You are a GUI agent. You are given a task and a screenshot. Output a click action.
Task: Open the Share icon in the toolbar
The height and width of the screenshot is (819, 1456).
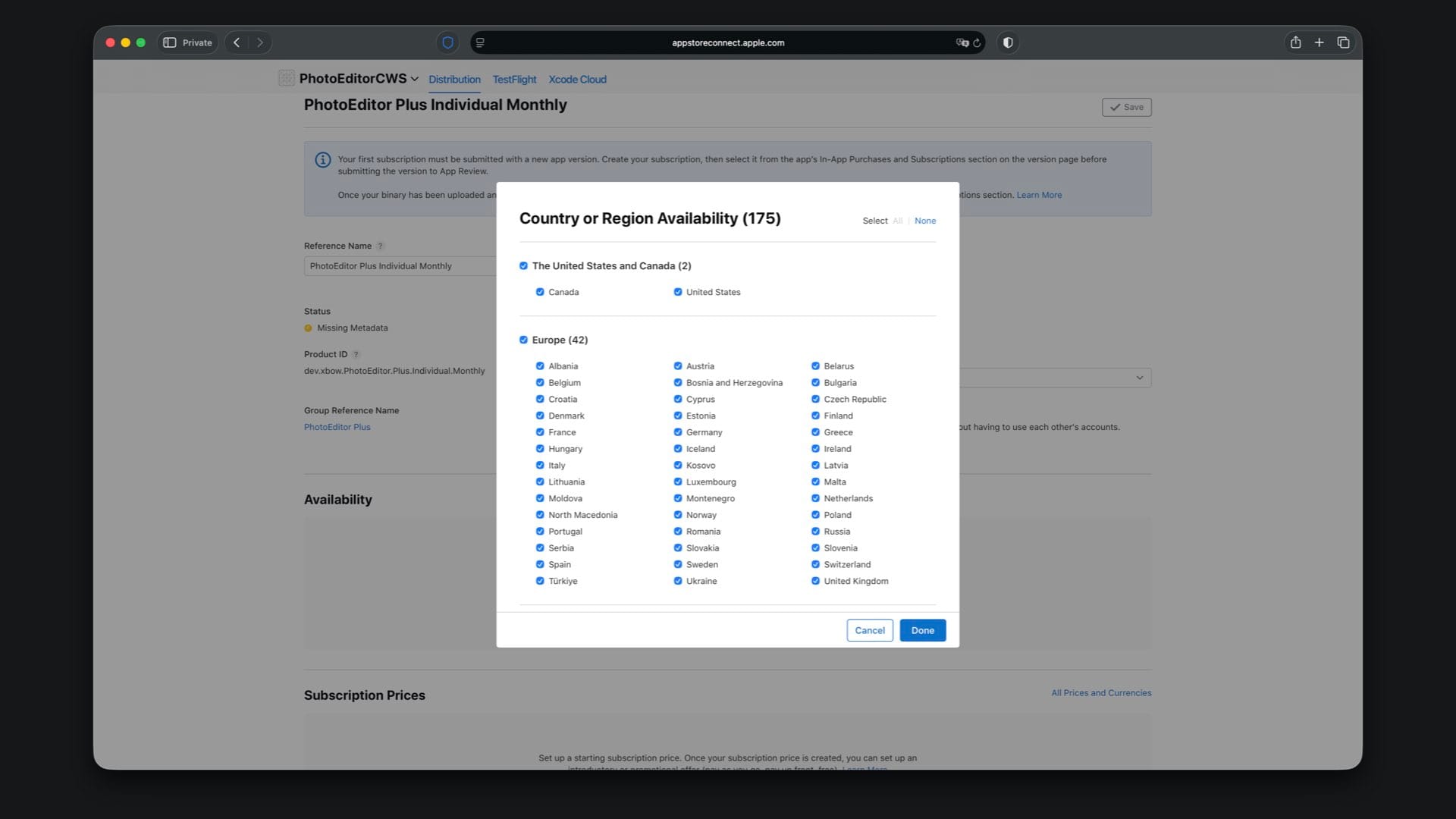pos(1295,42)
